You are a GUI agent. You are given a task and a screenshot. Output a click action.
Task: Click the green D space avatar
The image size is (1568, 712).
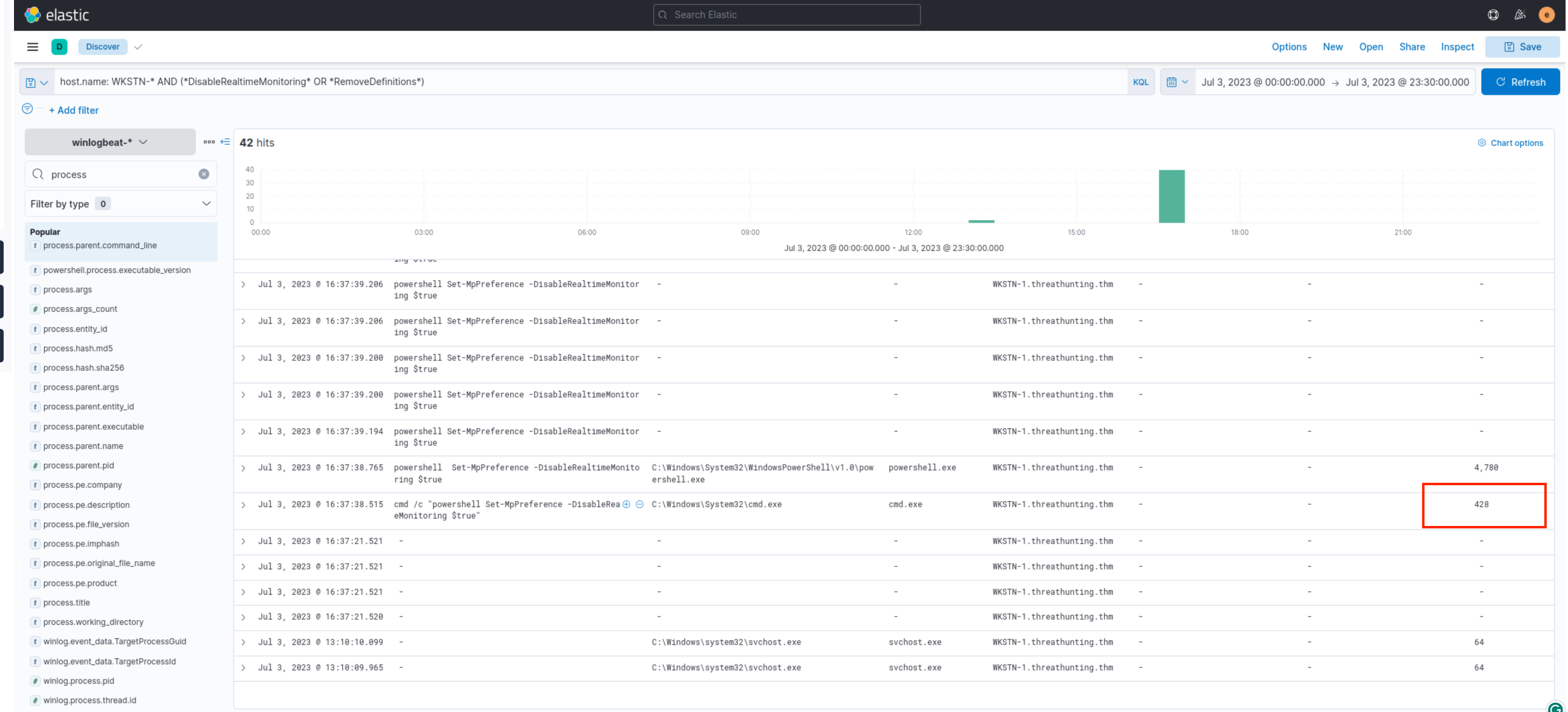pyautogui.click(x=60, y=47)
